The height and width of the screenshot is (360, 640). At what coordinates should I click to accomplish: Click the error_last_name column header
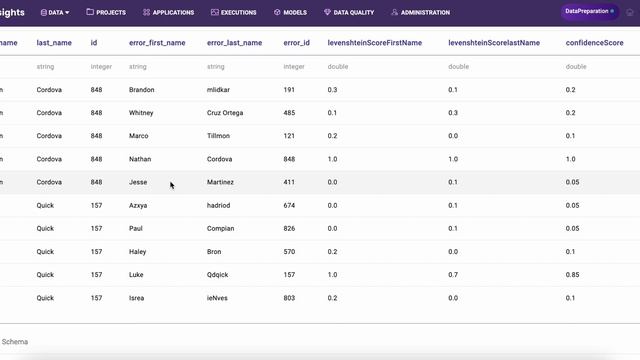click(x=234, y=43)
